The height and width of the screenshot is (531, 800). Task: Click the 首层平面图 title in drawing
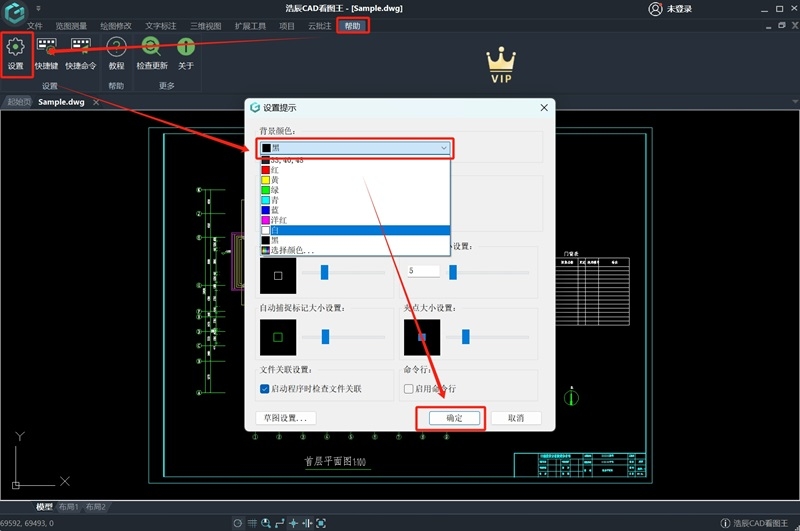[x=336, y=462]
